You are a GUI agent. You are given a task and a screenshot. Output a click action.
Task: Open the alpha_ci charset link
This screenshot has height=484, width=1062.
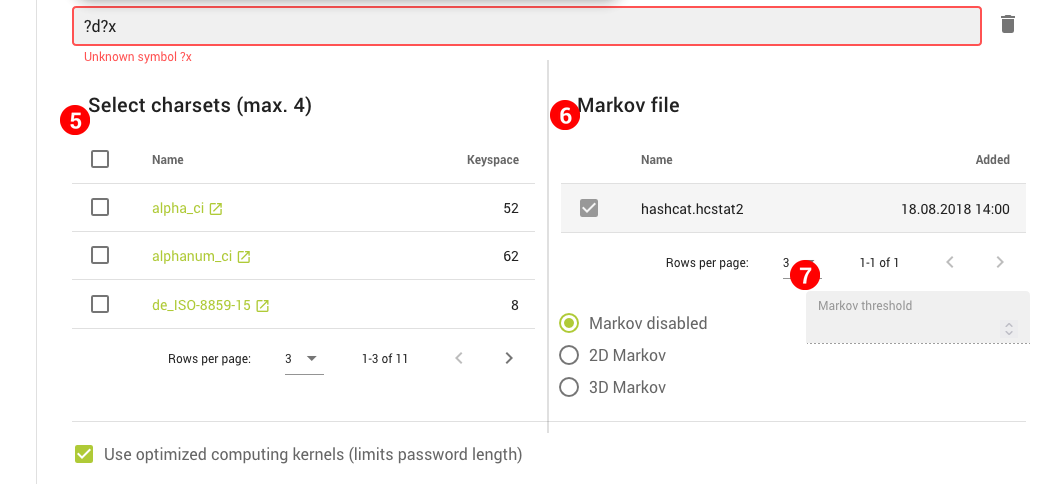pos(178,208)
